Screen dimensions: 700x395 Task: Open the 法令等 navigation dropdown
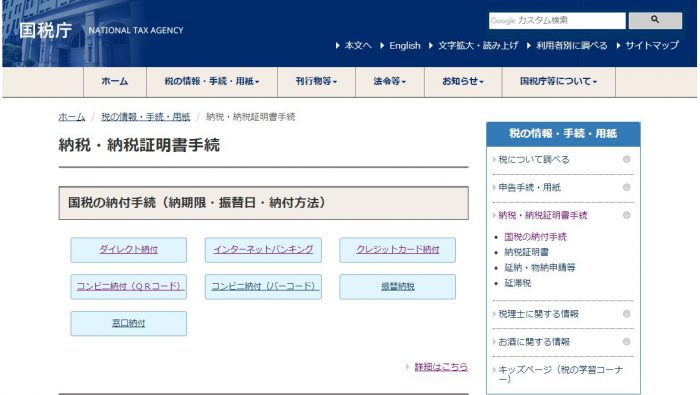click(x=390, y=81)
